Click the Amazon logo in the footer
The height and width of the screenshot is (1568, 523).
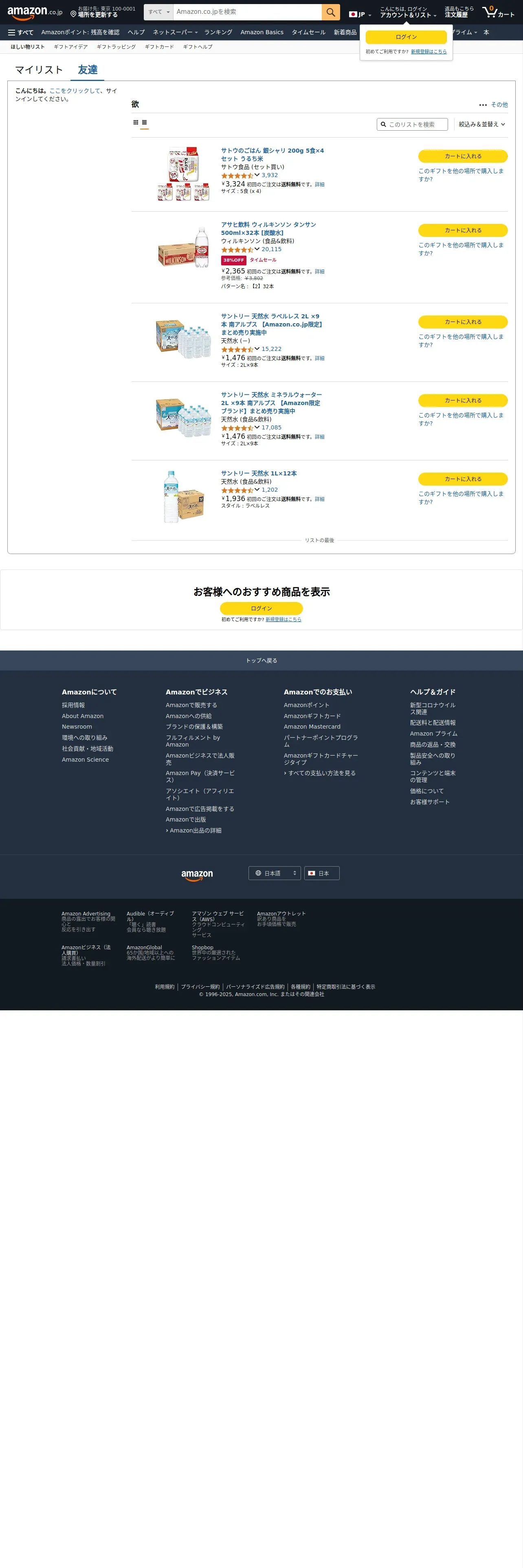(197, 875)
